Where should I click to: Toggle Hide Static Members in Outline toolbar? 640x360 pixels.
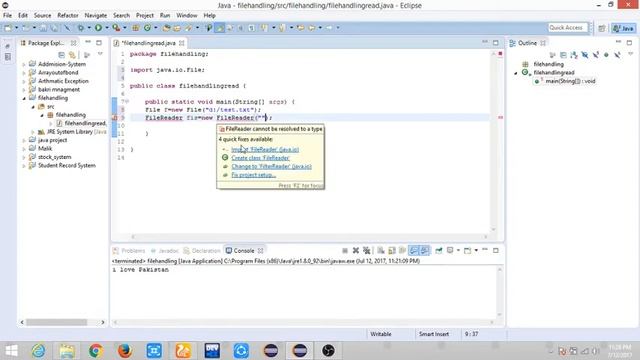point(596,54)
